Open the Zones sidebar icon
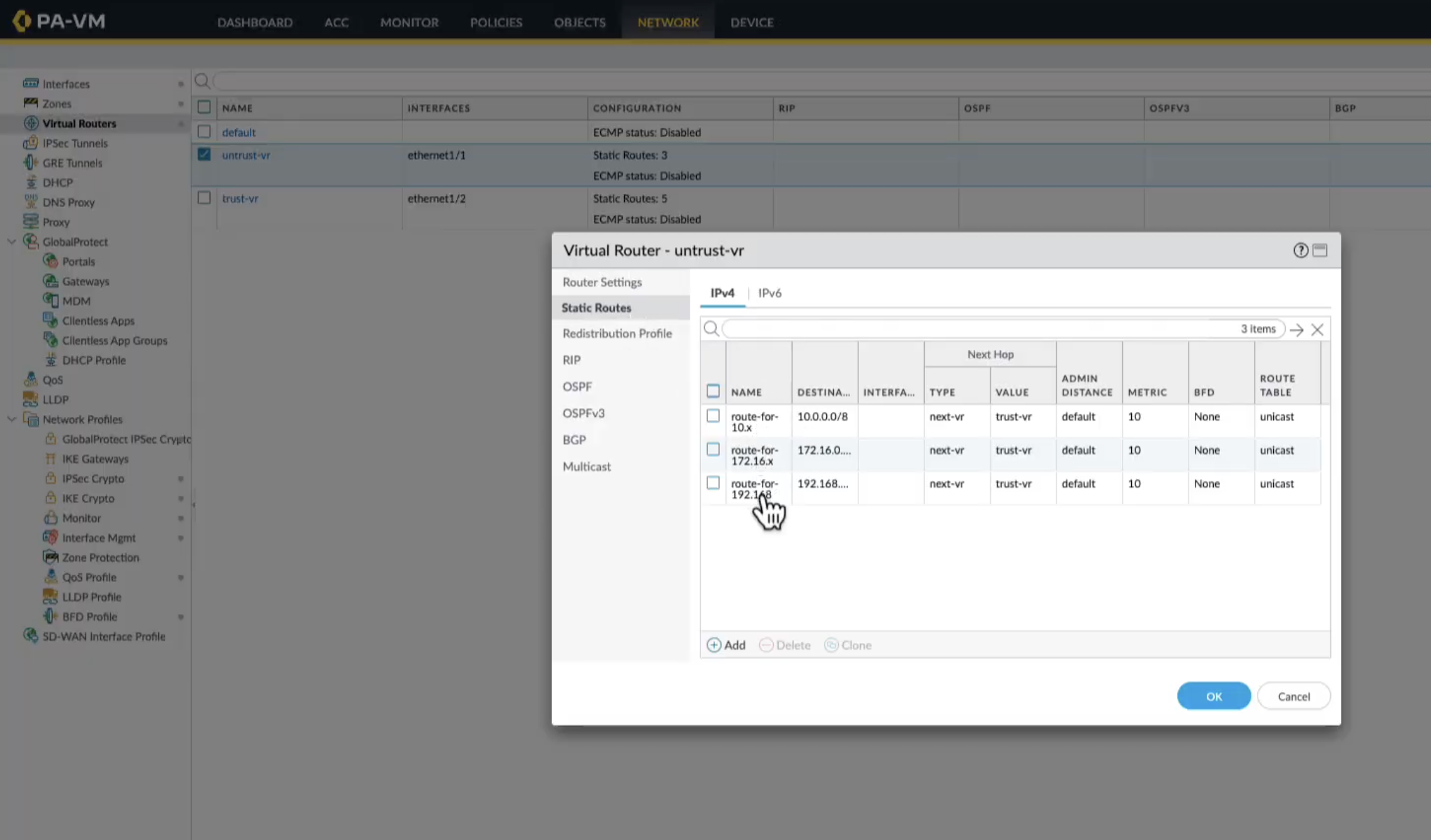The width and height of the screenshot is (1431, 840). pyautogui.click(x=31, y=103)
